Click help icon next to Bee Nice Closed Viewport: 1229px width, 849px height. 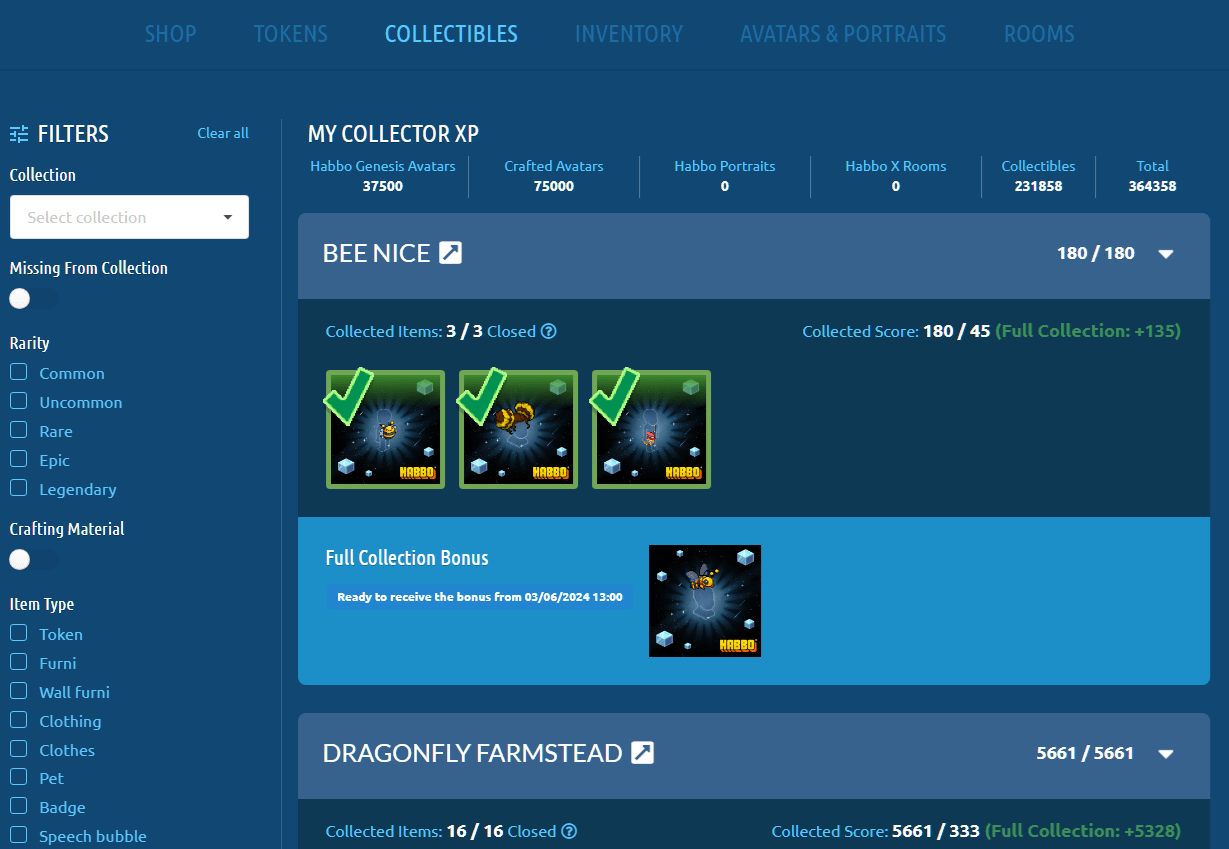tap(548, 332)
